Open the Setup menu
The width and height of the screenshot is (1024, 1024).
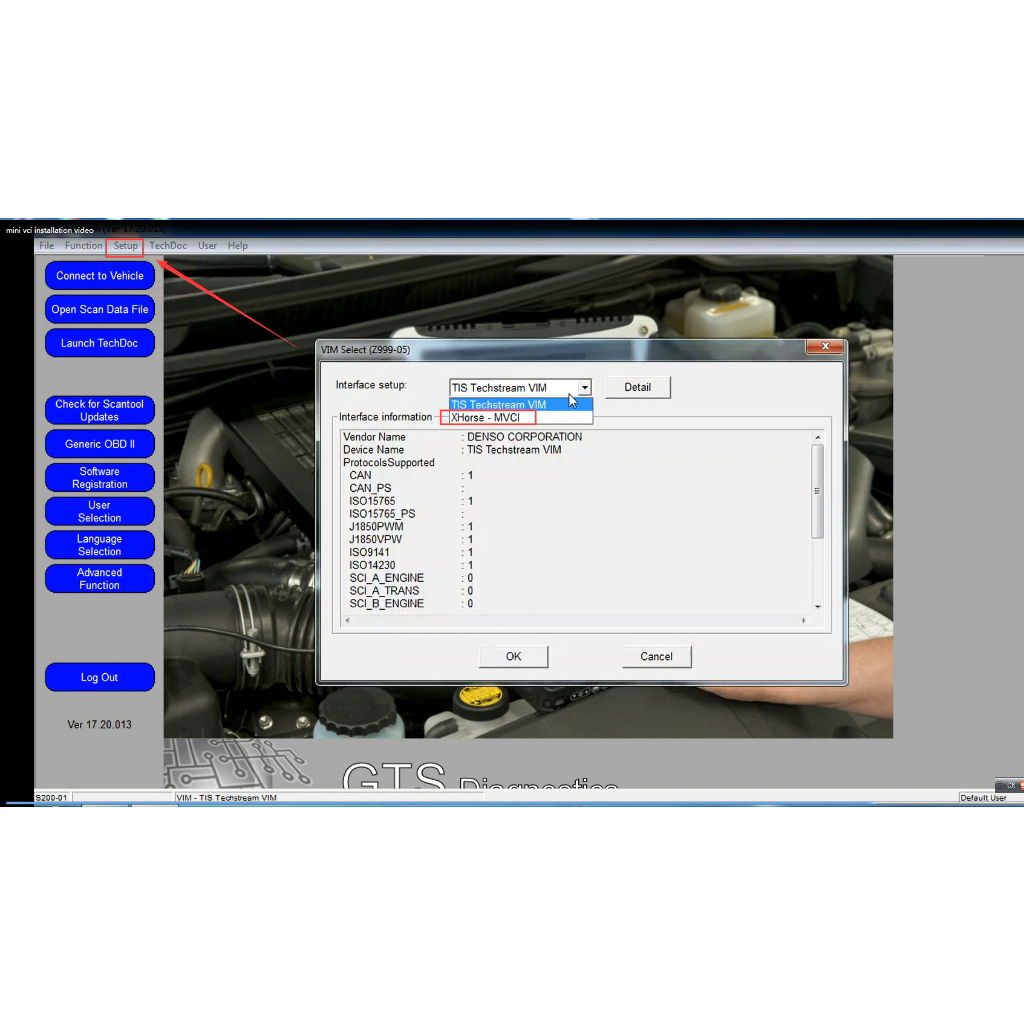[x=125, y=246]
